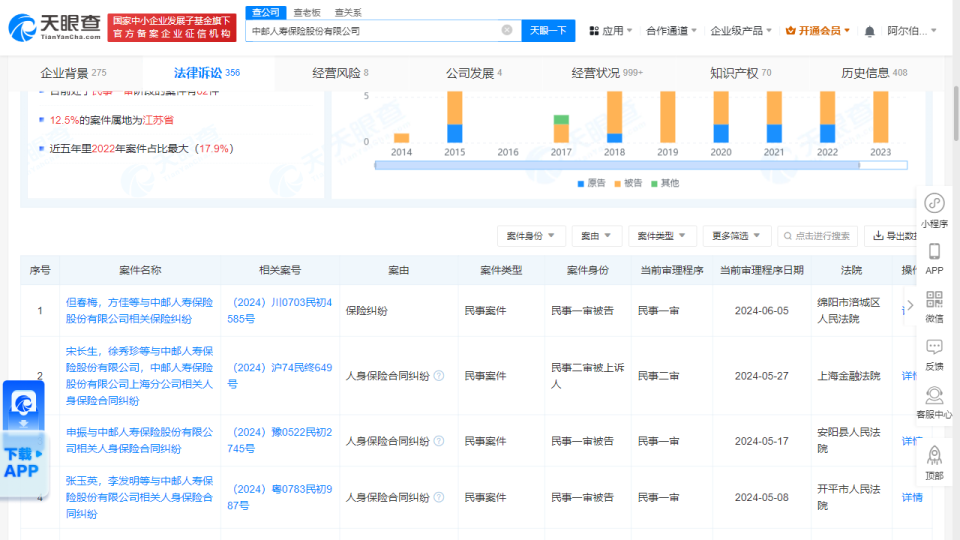The width and height of the screenshot is (960, 540).
Task: Clear the search box text
Action: coord(507,30)
